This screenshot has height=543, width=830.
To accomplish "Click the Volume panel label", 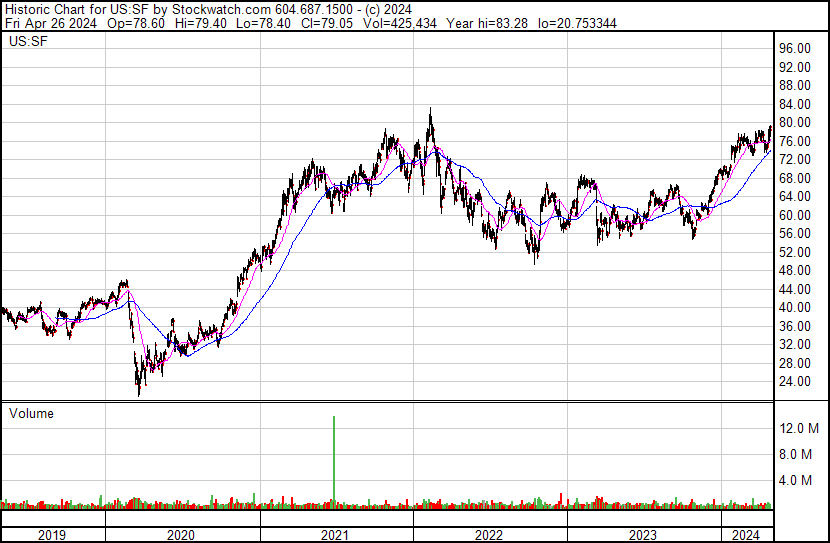I will click(31, 414).
